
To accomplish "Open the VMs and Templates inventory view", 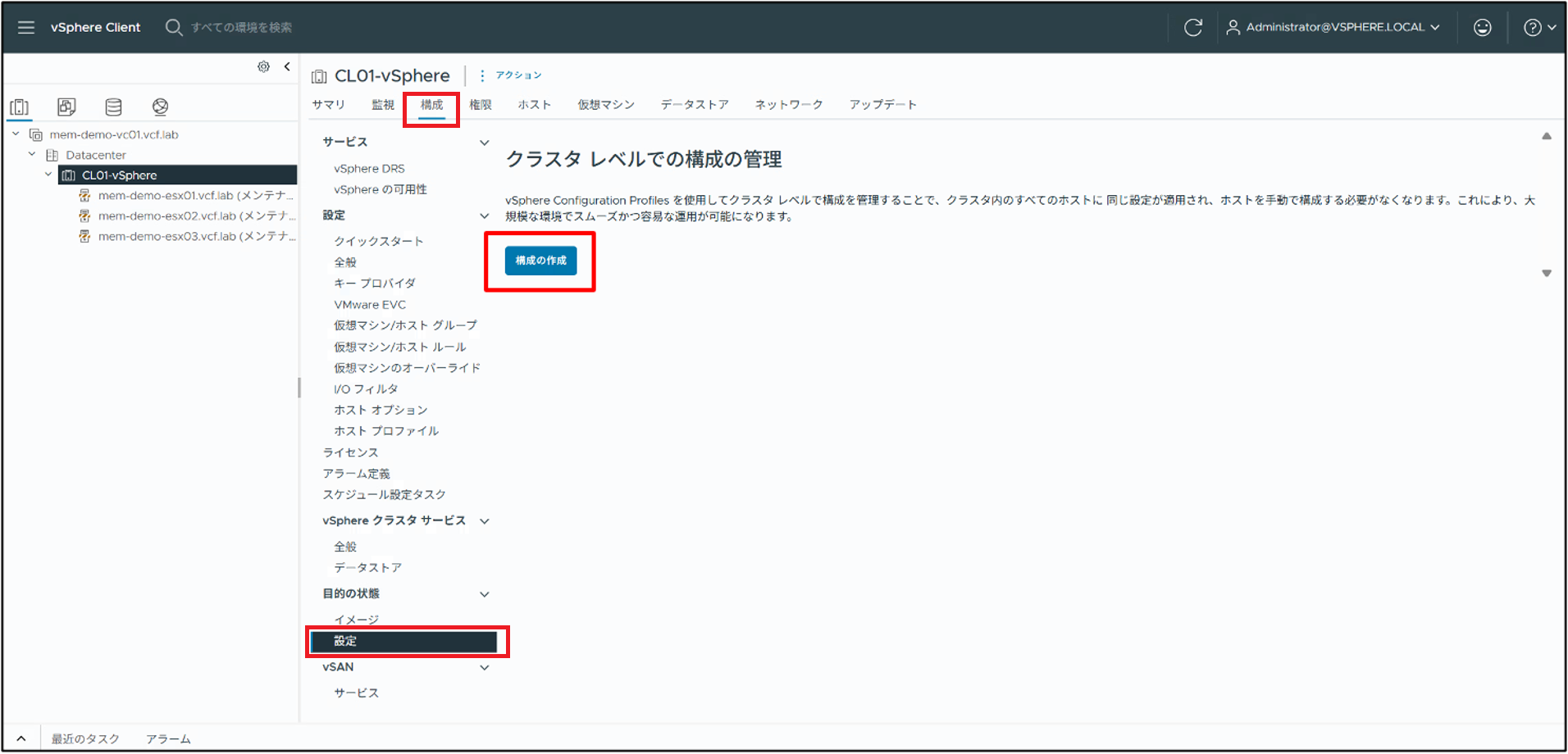I will [66, 107].
